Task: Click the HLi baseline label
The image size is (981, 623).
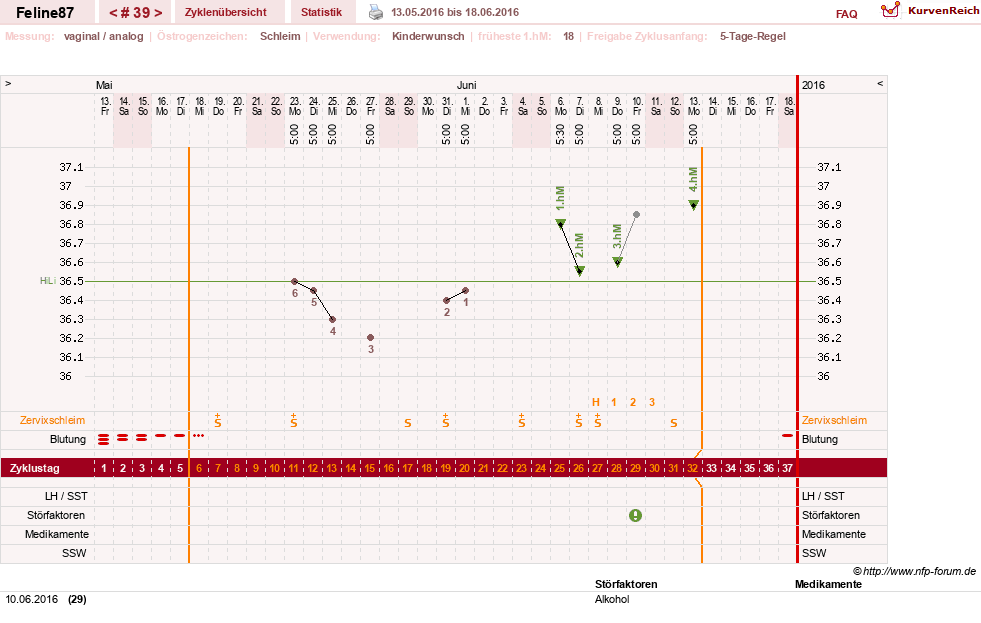Action: point(48,281)
